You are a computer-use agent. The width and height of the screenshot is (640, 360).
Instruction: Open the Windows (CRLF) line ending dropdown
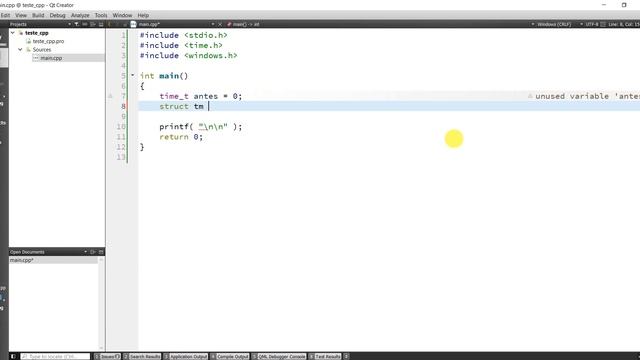pyautogui.click(x=551, y=24)
